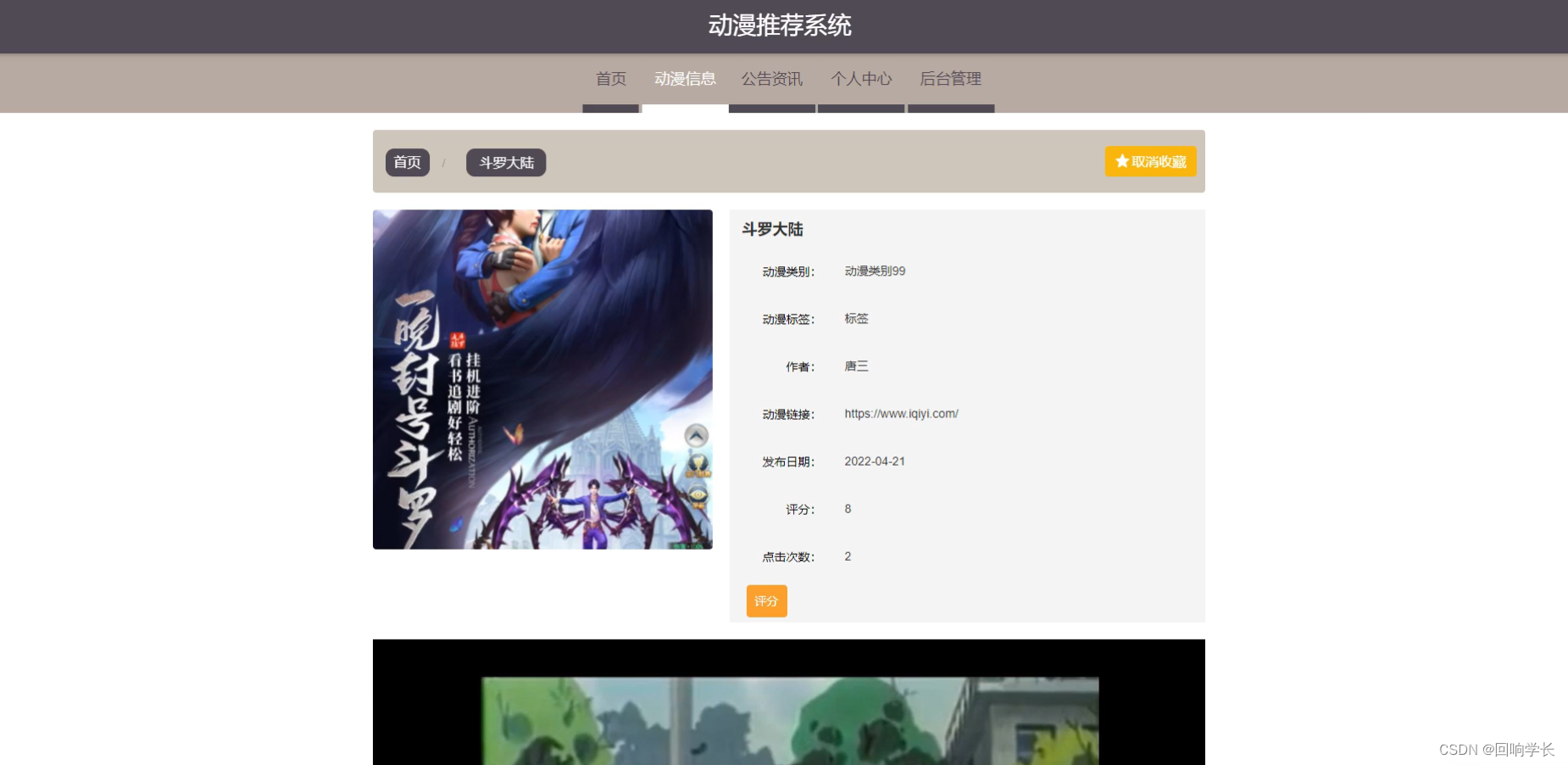Open the https://www.iqiyi.com/ anime link
Image resolution: width=1568 pixels, height=765 pixels.
coord(900,413)
